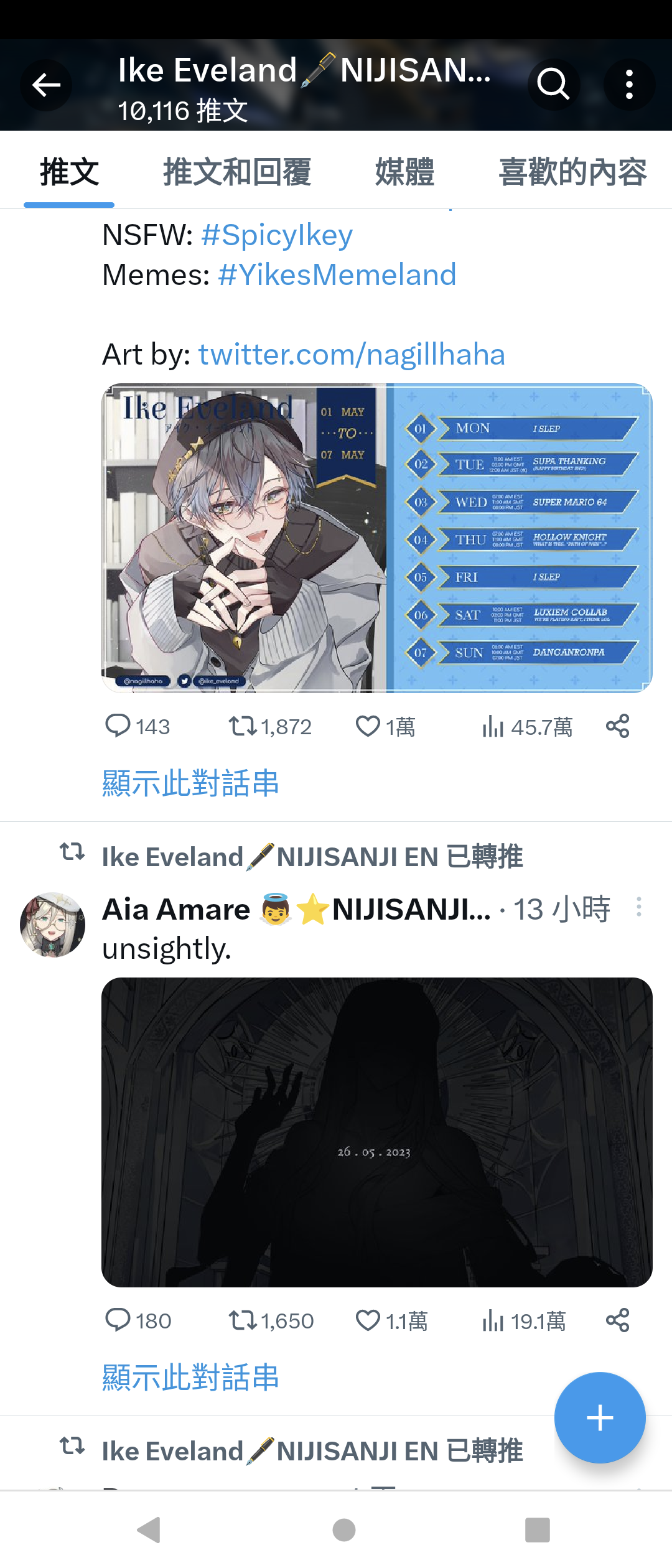Expand the thread under the schedule tweet
The width and height of the screenshot is (672, 1568).
(x=190, y=783)
